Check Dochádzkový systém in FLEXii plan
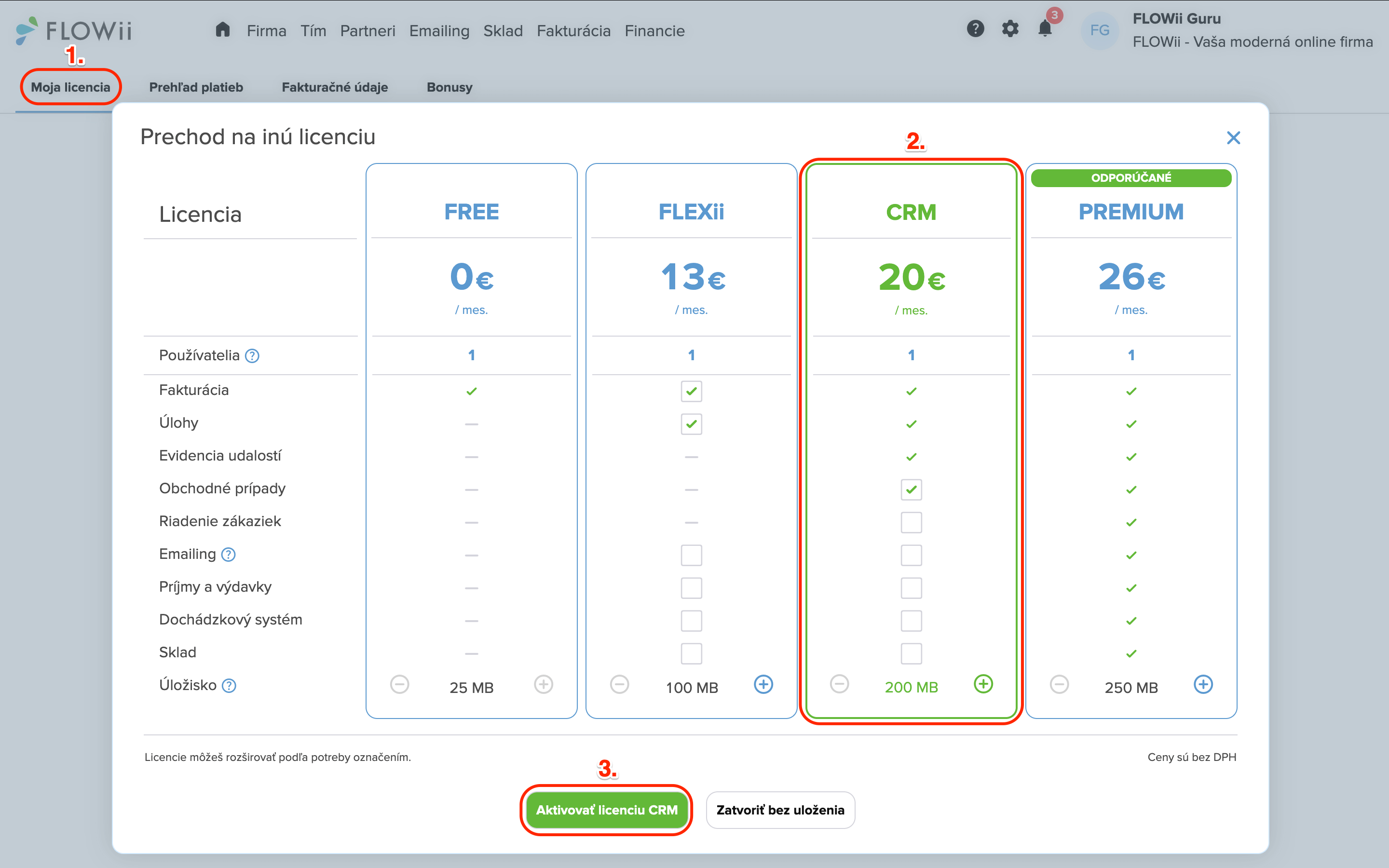 691,621
